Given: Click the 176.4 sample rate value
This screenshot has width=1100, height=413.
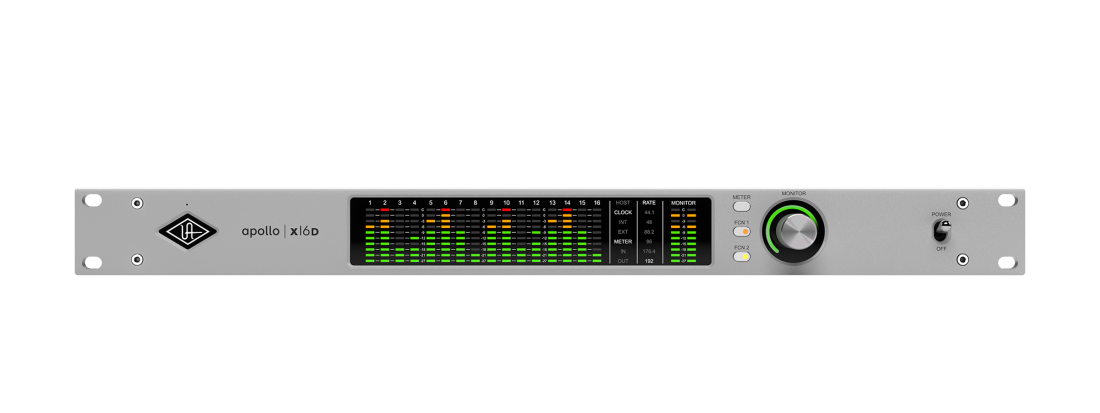Looking at the screenshot, I should click(649, 251).
